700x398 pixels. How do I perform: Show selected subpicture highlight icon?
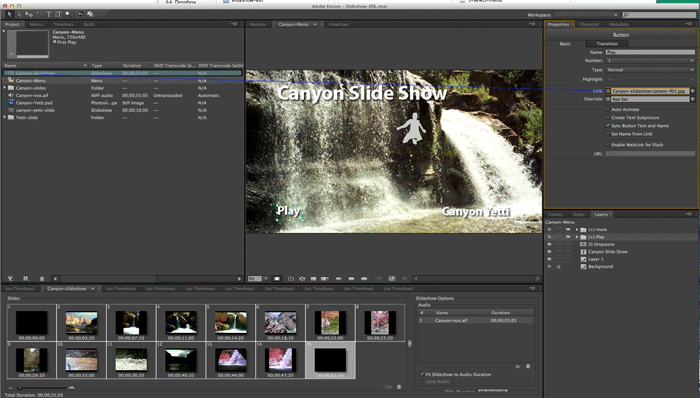point(351,278)
